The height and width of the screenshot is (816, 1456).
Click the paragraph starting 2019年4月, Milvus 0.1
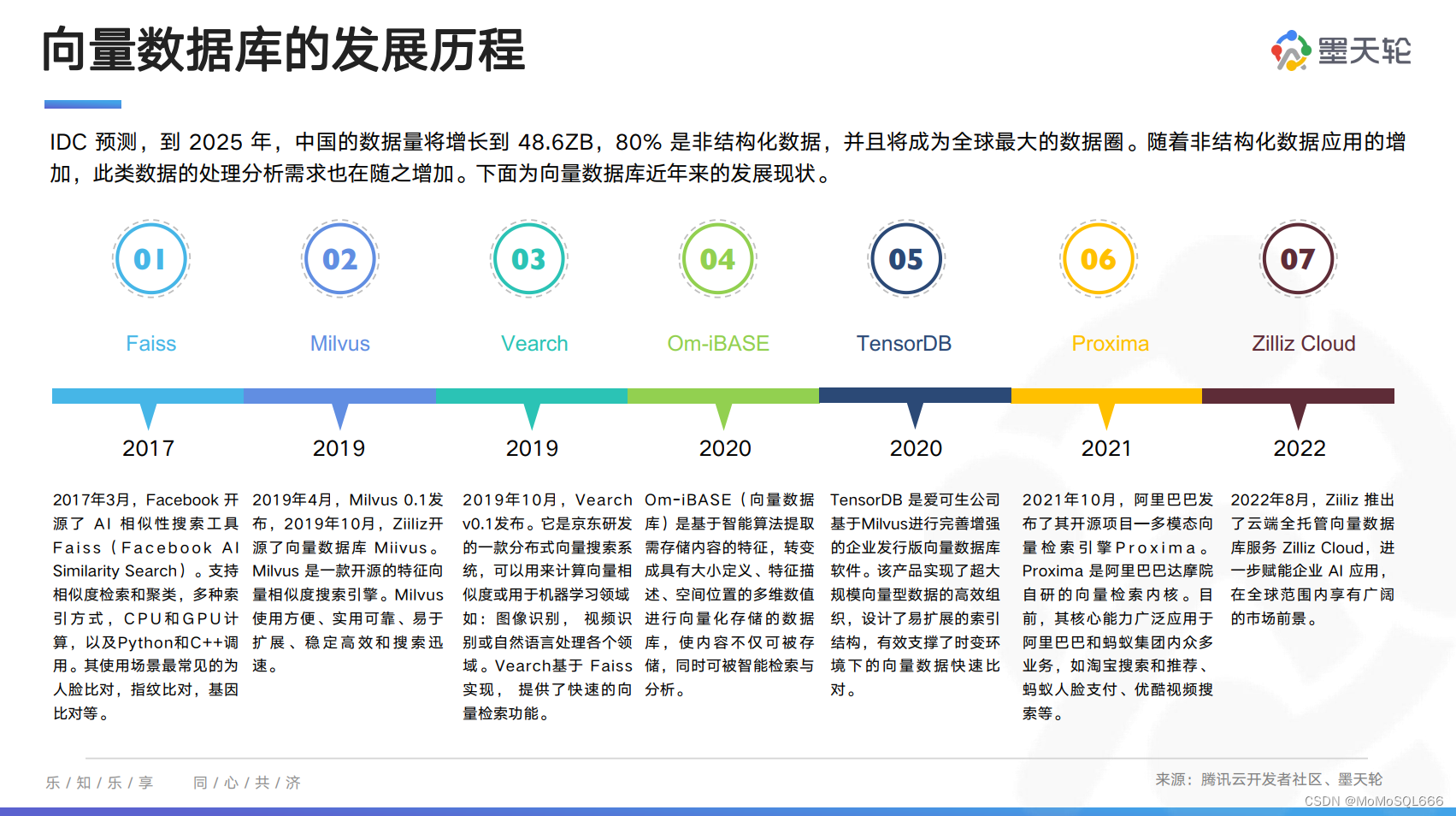tap(348, 582)
